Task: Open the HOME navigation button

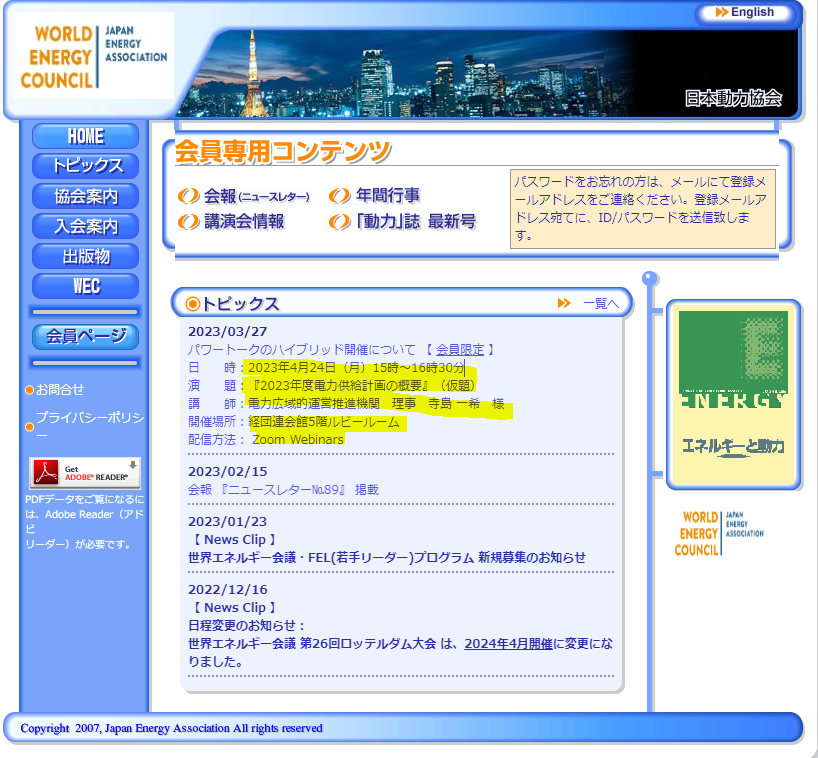Action: (x=86, y=136)
